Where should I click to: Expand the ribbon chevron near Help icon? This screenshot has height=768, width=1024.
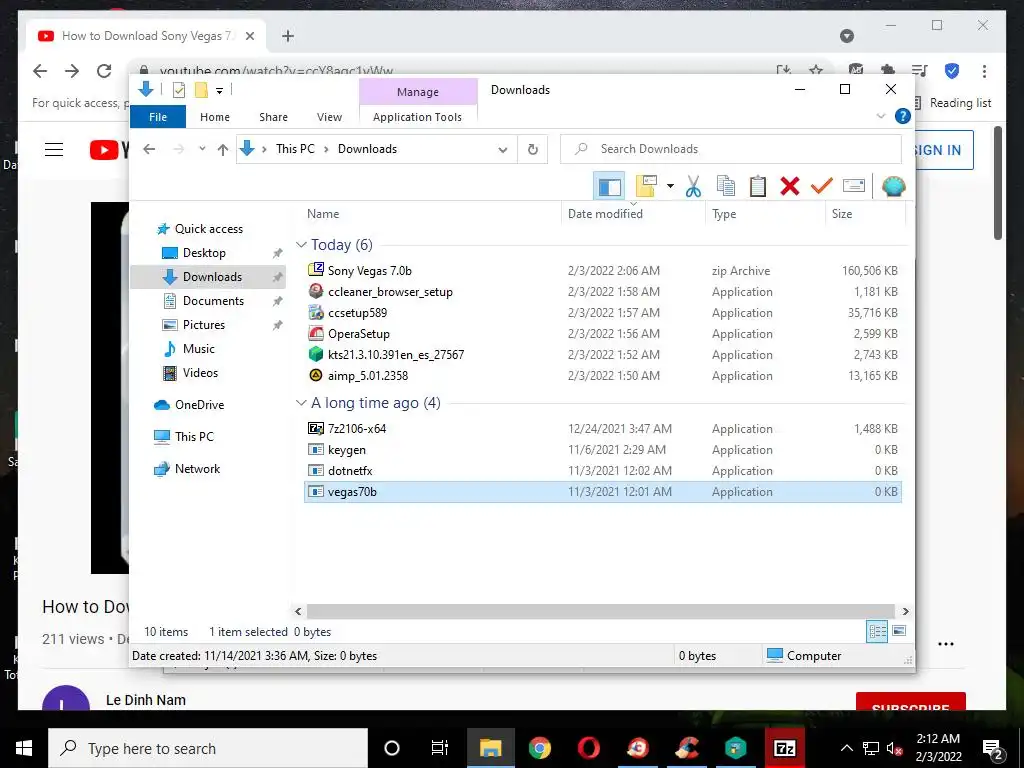pyautogui.click(x=880, y=116)
